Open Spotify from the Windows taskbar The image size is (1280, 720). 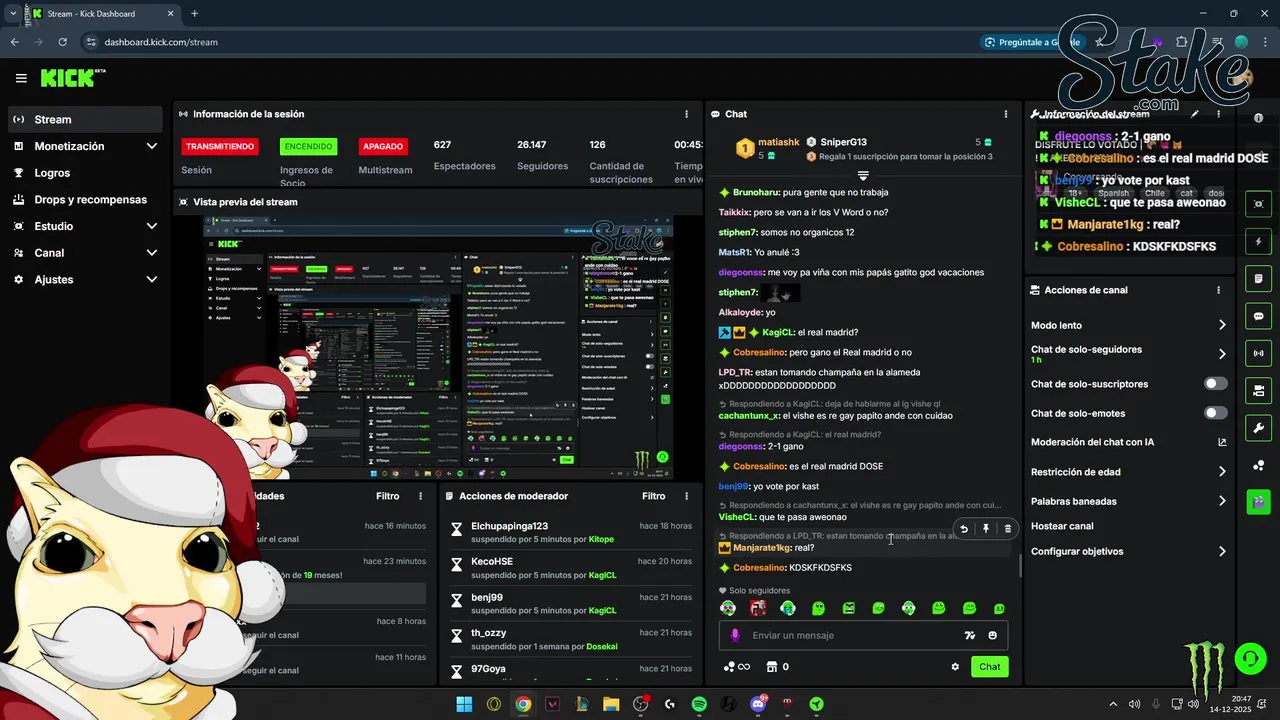click(699, 704)
